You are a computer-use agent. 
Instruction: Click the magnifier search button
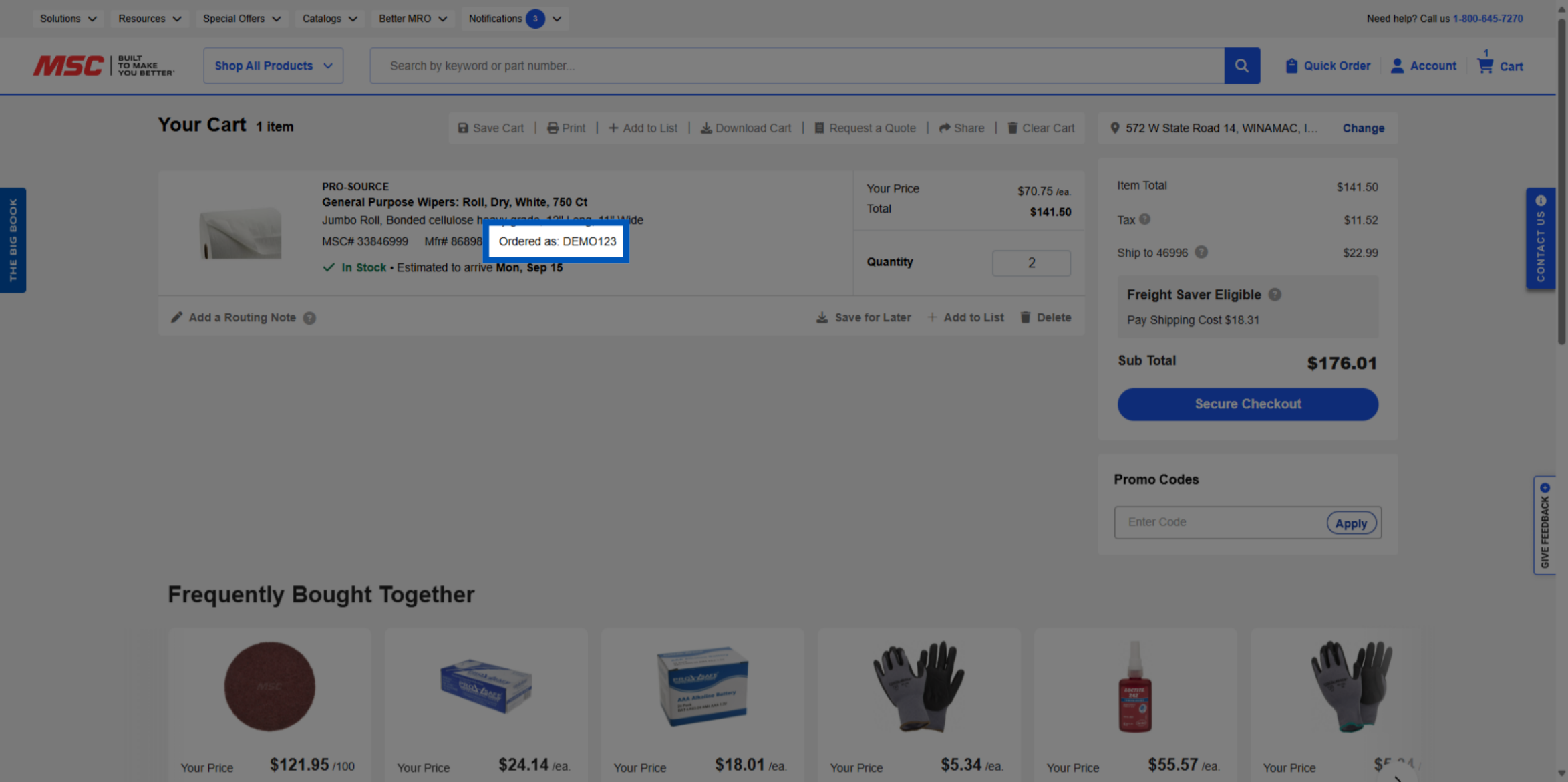point(1241,66)
